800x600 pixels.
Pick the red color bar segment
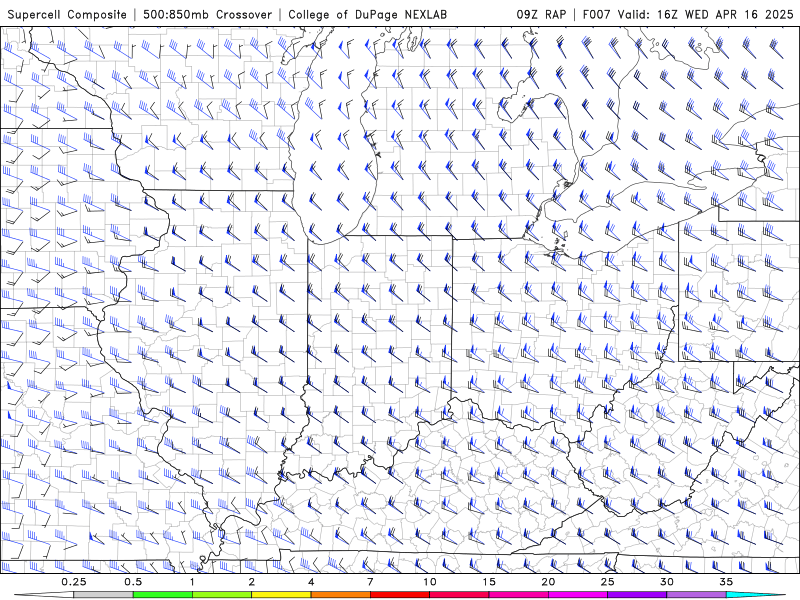pos(400,595)
